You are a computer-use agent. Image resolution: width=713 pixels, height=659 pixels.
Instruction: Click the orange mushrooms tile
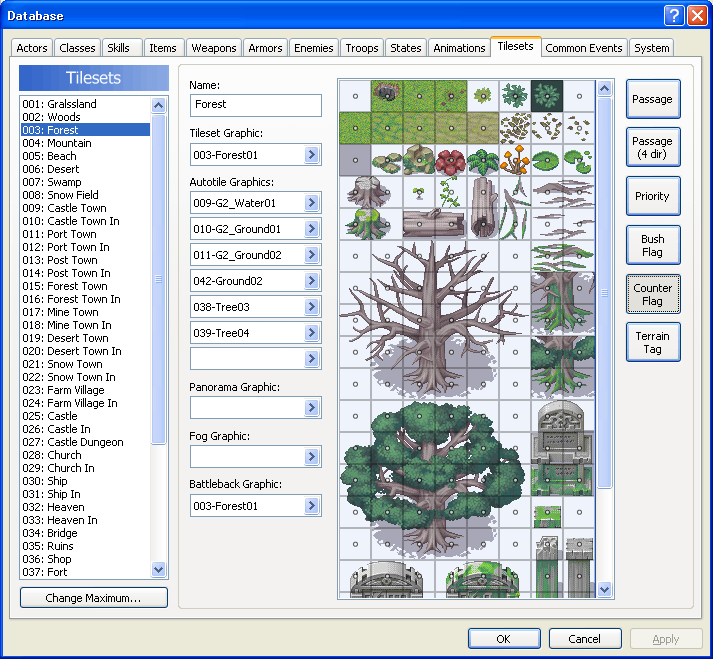pyautogui.click(x=516, y=160)
